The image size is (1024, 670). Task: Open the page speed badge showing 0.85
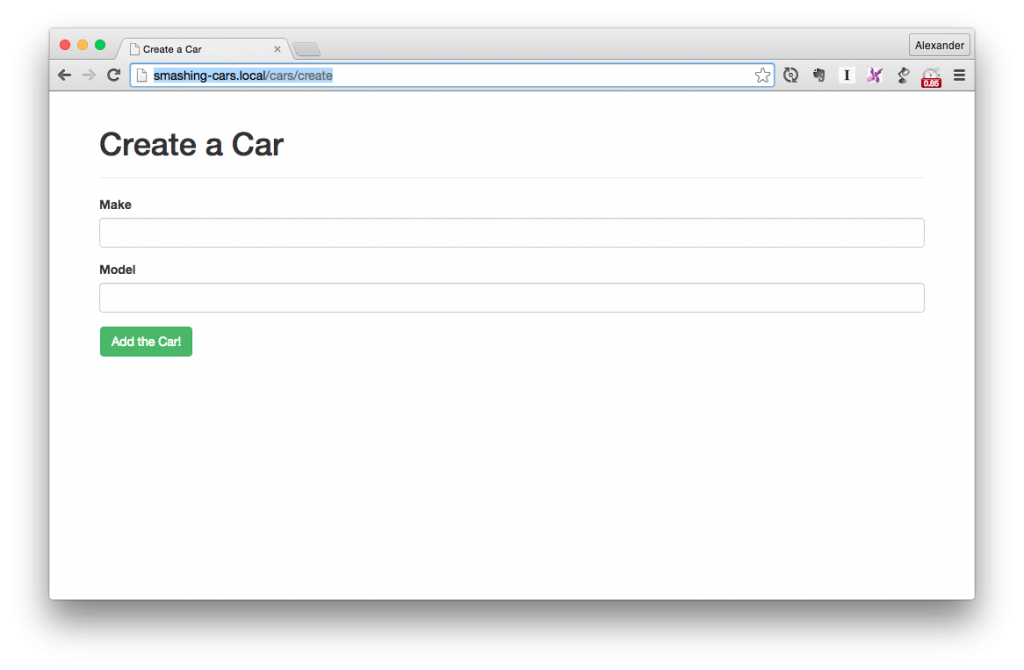pos(929,78)
